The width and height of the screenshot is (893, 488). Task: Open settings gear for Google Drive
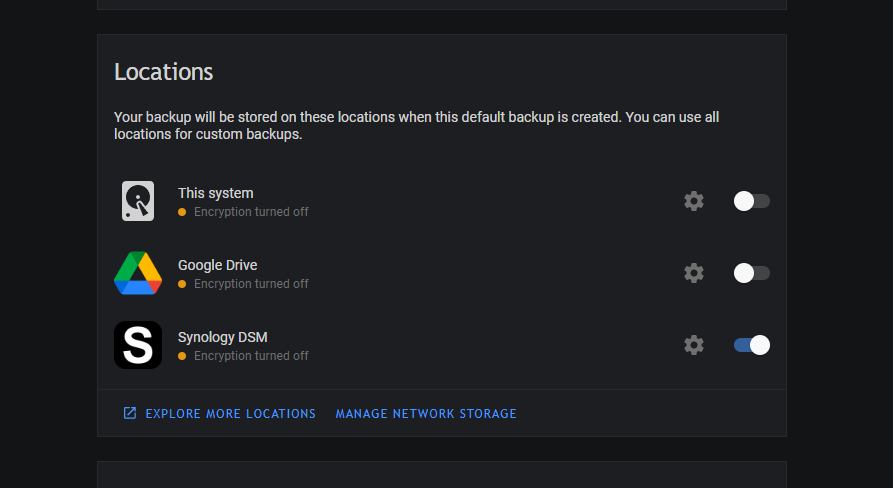(694, 273)
